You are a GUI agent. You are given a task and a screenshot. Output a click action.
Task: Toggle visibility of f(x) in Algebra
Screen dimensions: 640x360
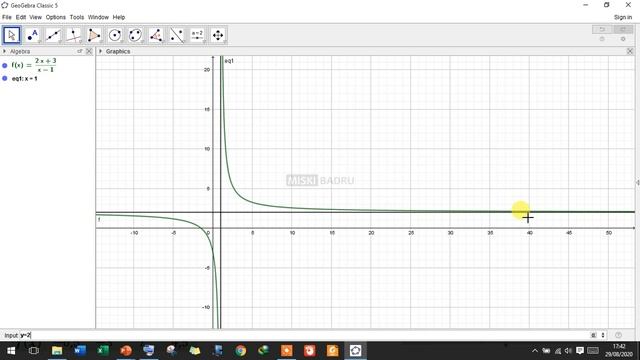5,65
